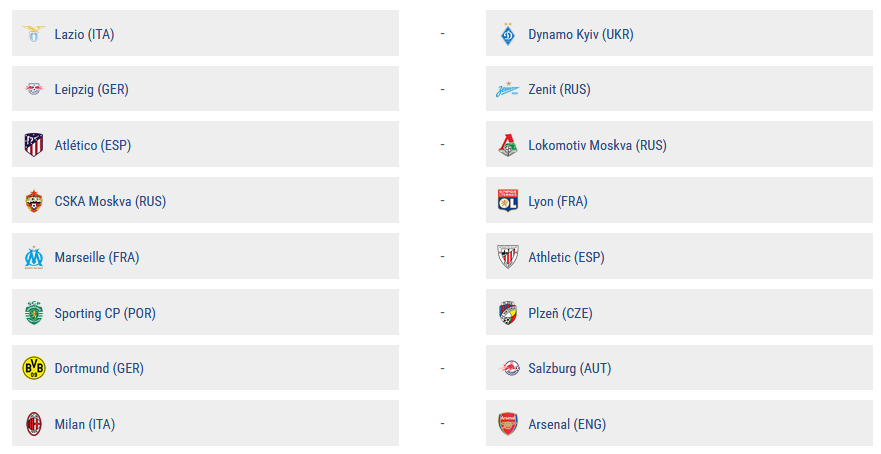Select Lokomotiv Moskva (RUS) text
This screenshot has width=881, height=454.
[x=597, y=145]
